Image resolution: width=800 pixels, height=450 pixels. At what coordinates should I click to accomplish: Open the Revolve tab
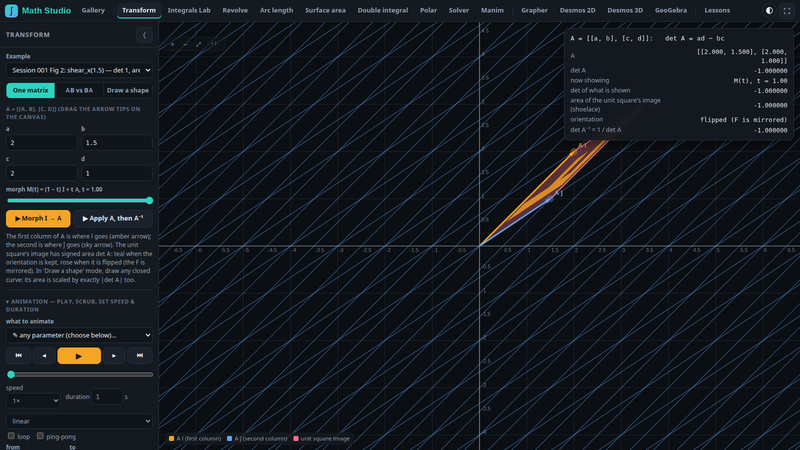click(235, 10)
